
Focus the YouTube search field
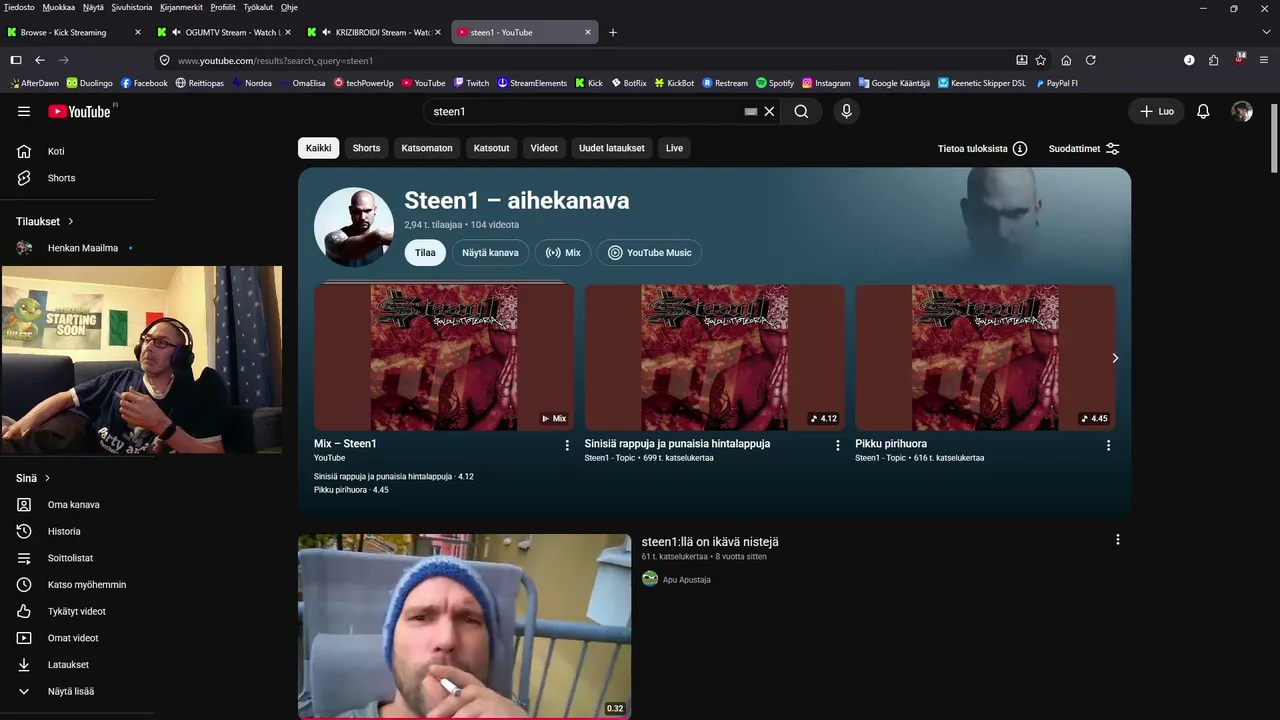tap(585, 111)
